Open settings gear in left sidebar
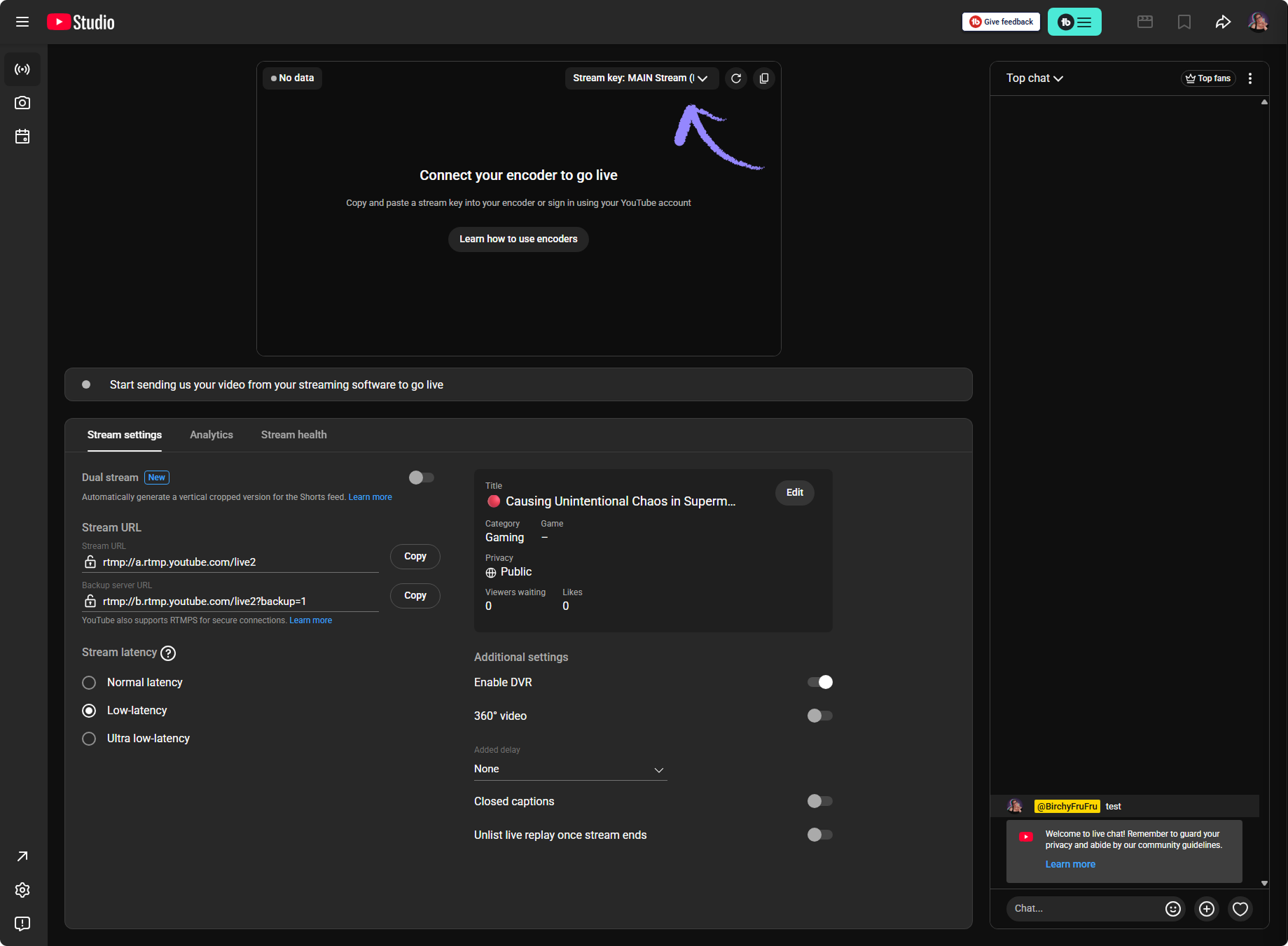The image size is (1288, 946). click(22, 890)
